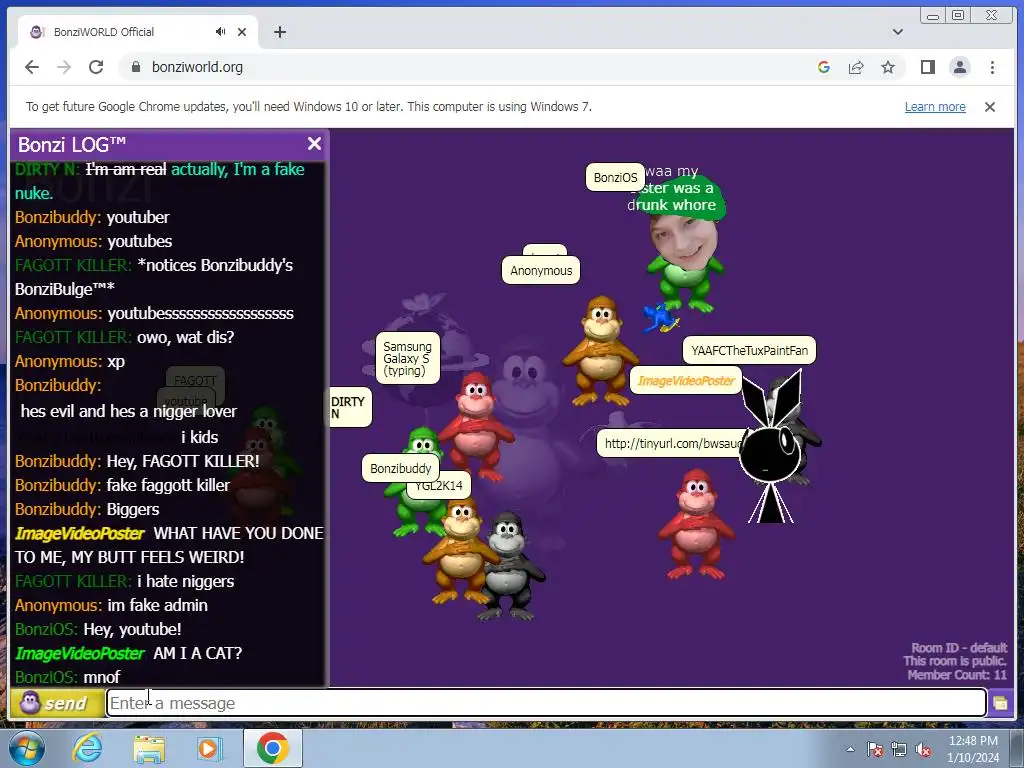
Task: Click the send button
Action: point(57,703)
